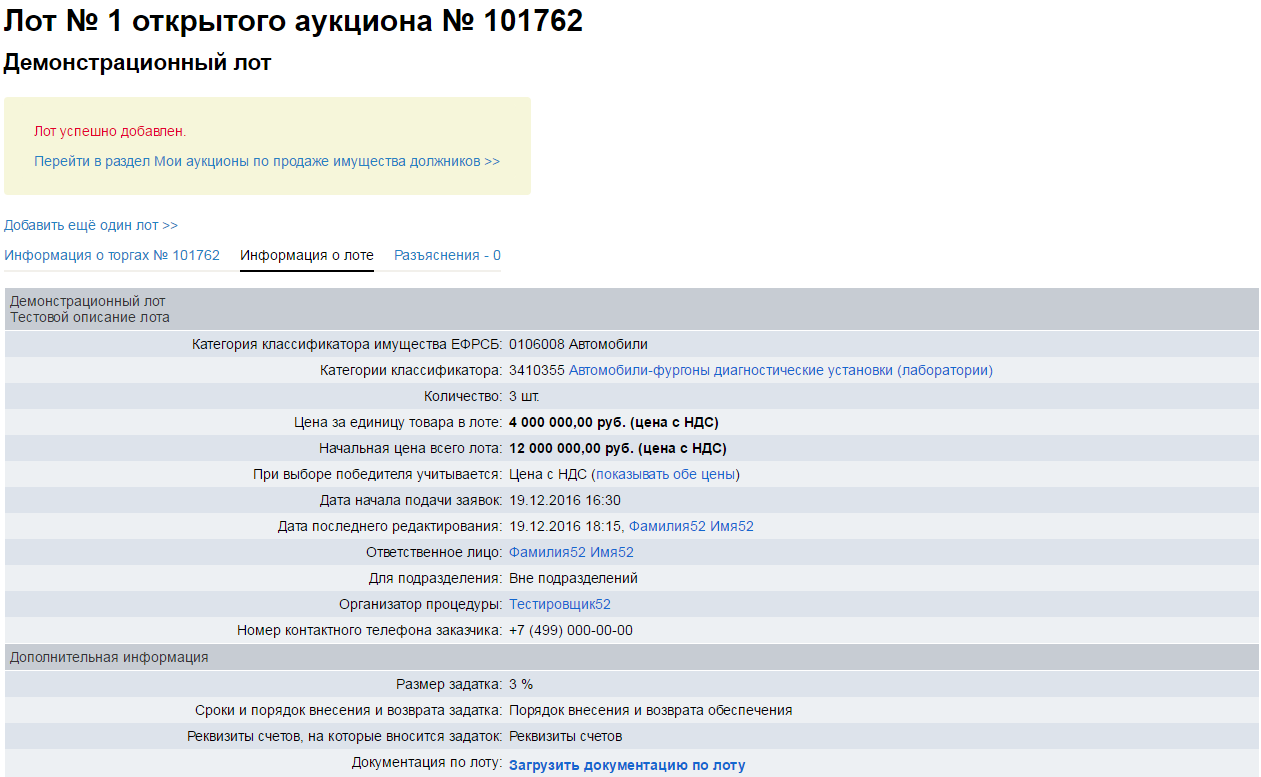Click 'Добавить ещё один лот' link

(x=91, y=226)
